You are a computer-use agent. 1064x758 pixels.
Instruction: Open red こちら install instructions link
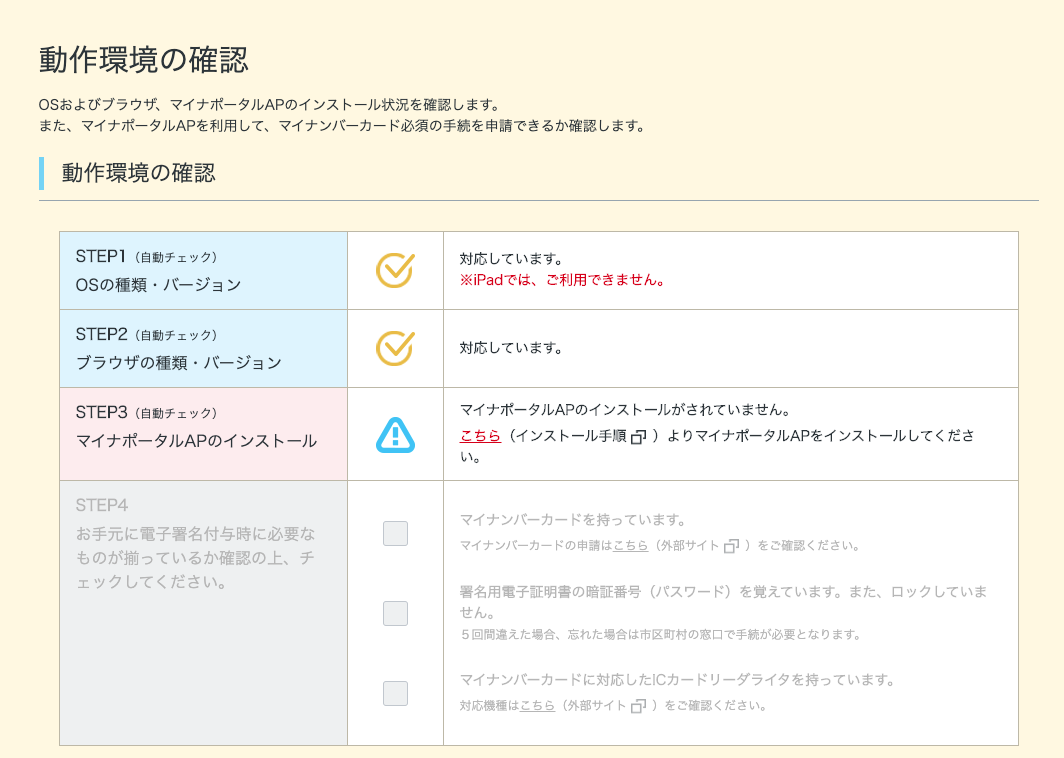tap(480, 436)
